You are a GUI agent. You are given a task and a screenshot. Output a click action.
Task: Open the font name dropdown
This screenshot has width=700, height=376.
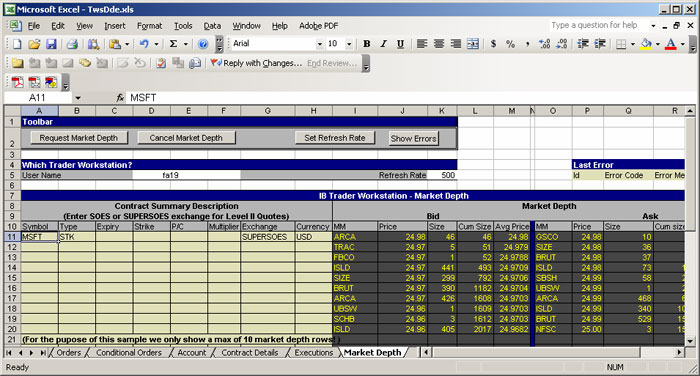tap(319, 44)
